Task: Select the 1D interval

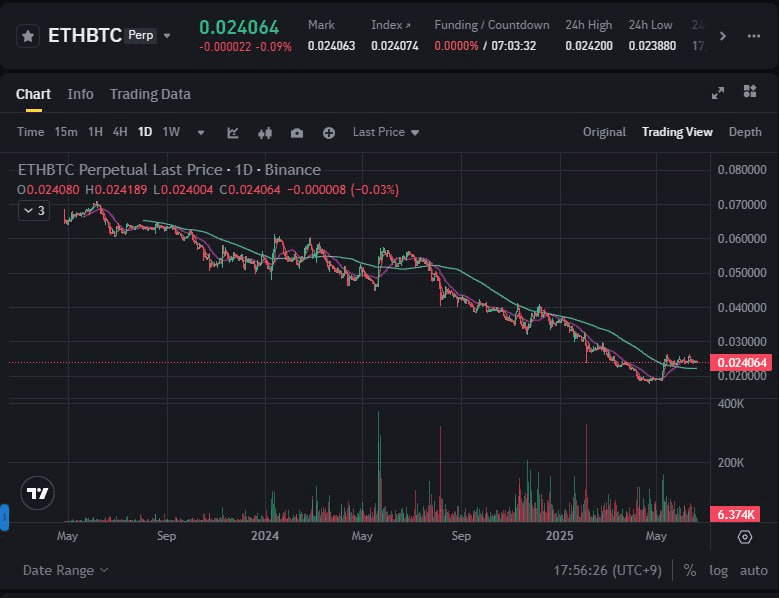Action: tap(145, 132)
